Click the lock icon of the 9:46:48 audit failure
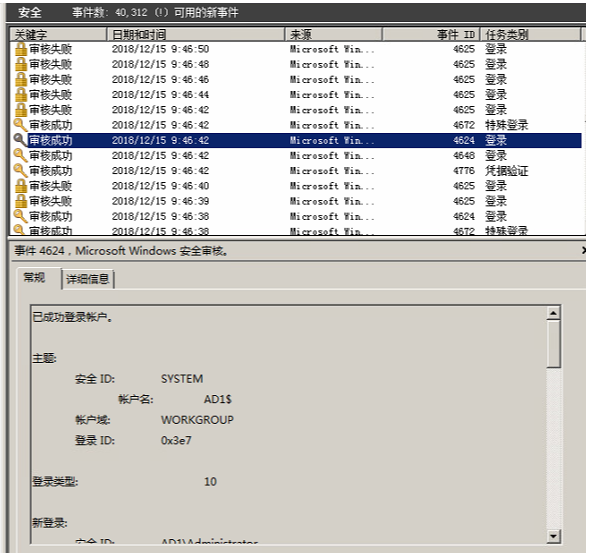 coord(21,64)
